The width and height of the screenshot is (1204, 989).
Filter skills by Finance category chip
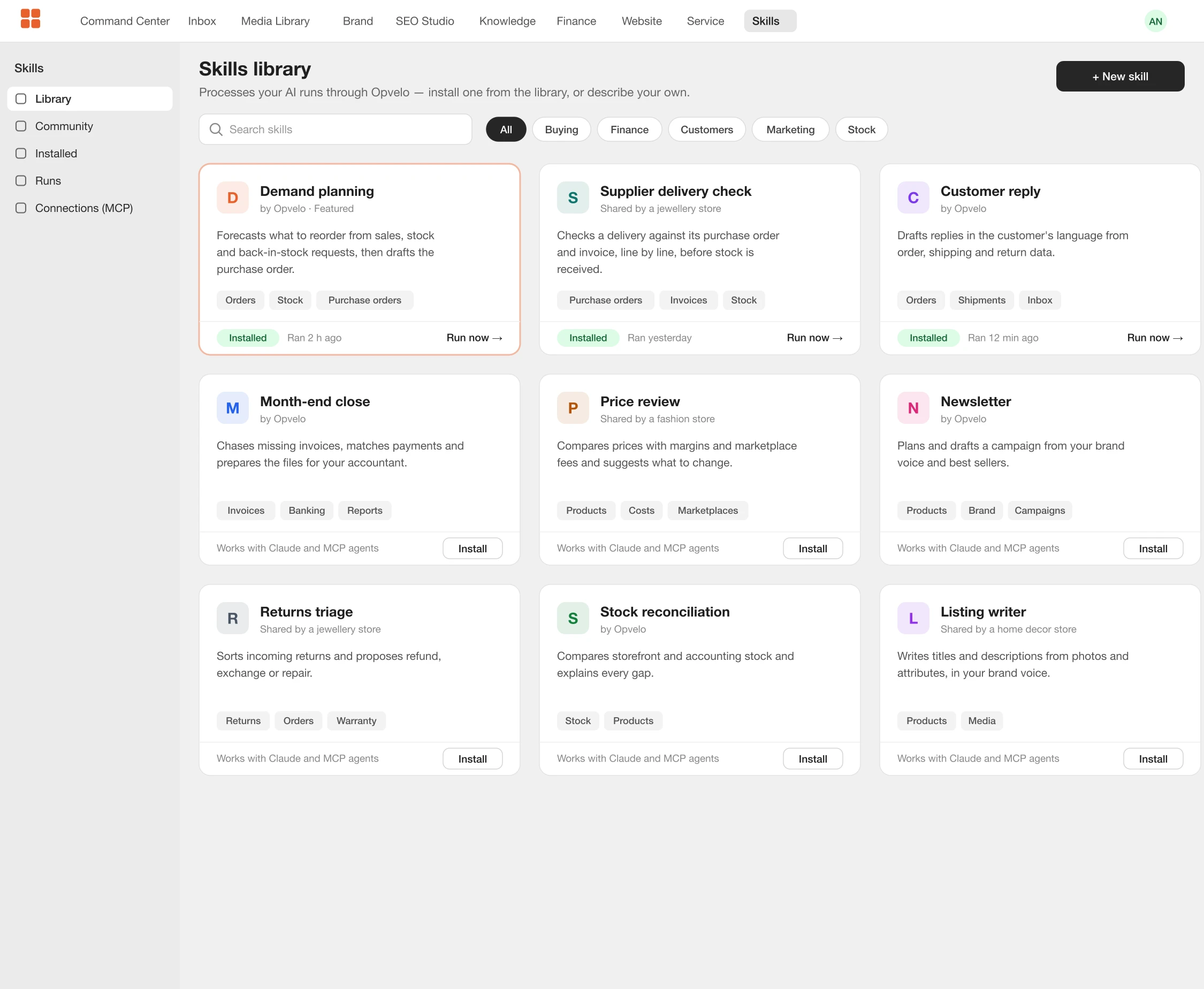pos(629,130)
